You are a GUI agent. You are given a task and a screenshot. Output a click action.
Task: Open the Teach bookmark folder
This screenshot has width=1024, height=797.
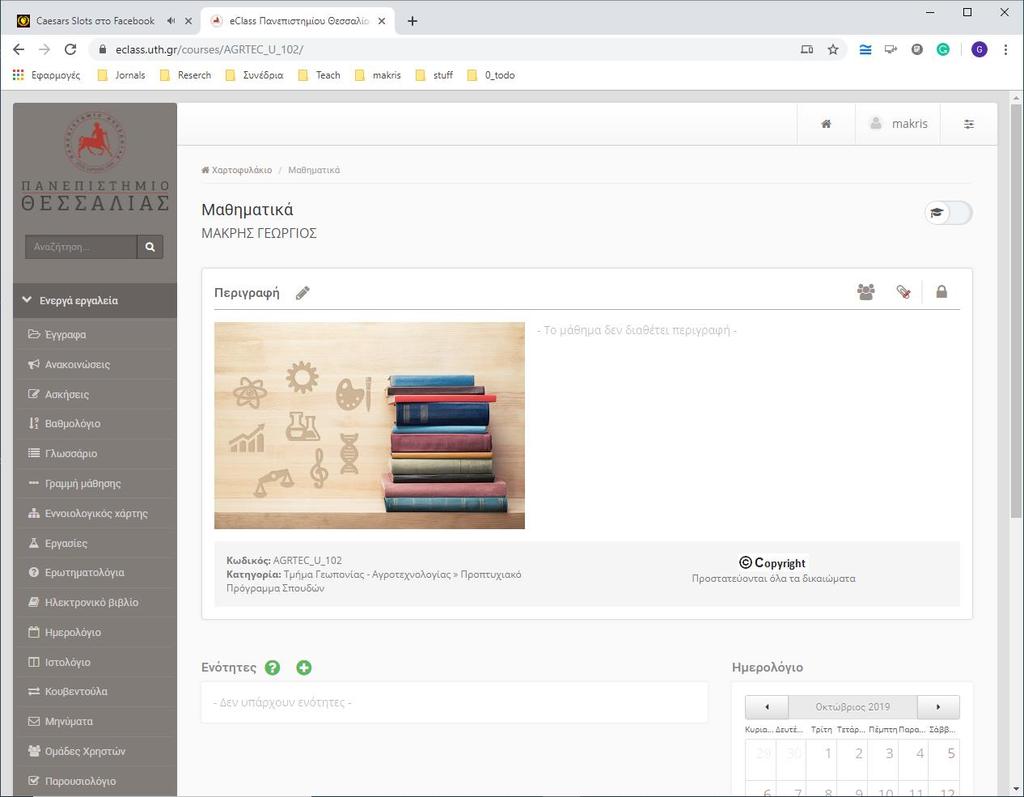319,75
